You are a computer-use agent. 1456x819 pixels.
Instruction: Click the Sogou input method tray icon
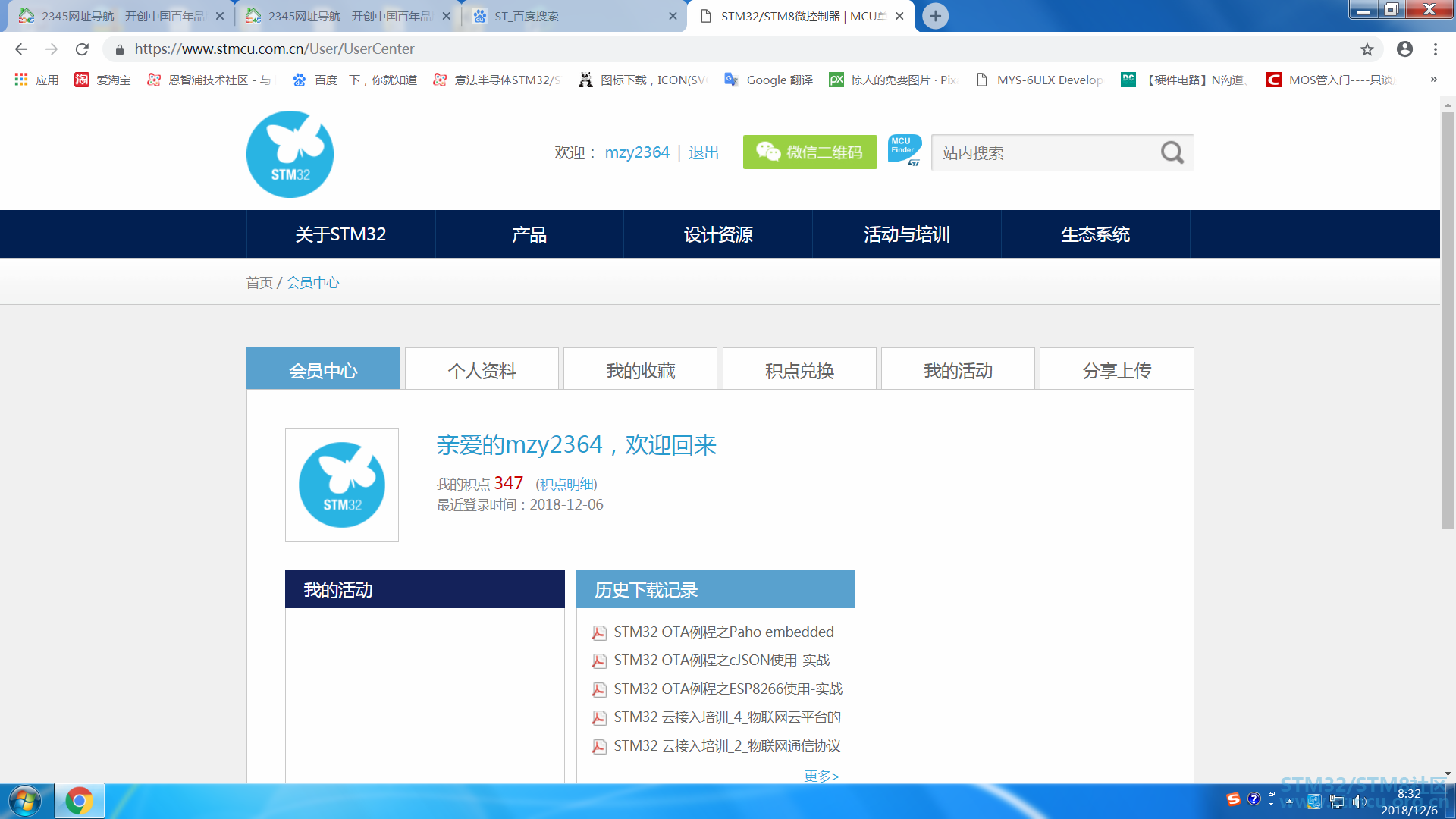pos(1233,799)
